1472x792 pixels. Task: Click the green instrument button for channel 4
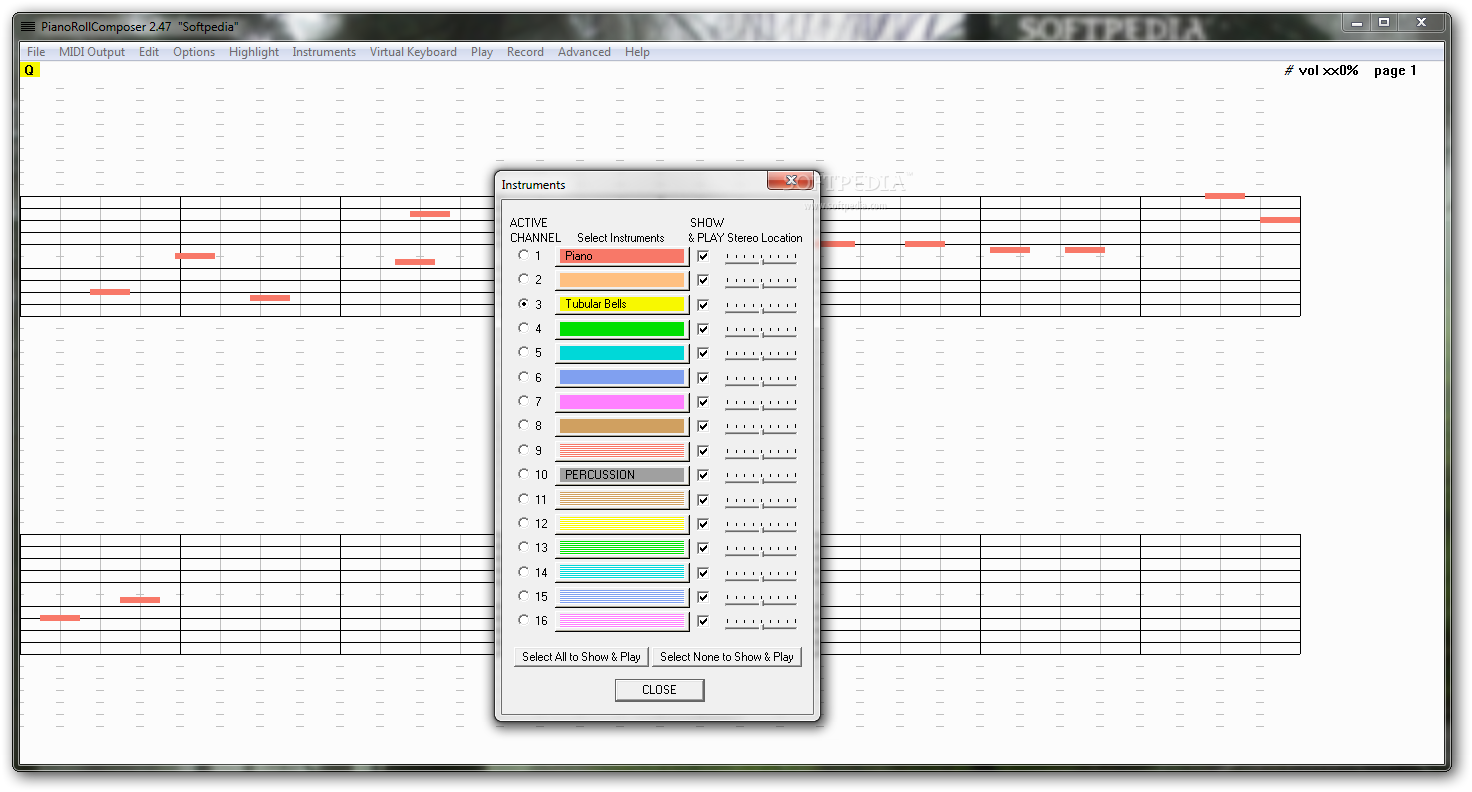point(622,329)
